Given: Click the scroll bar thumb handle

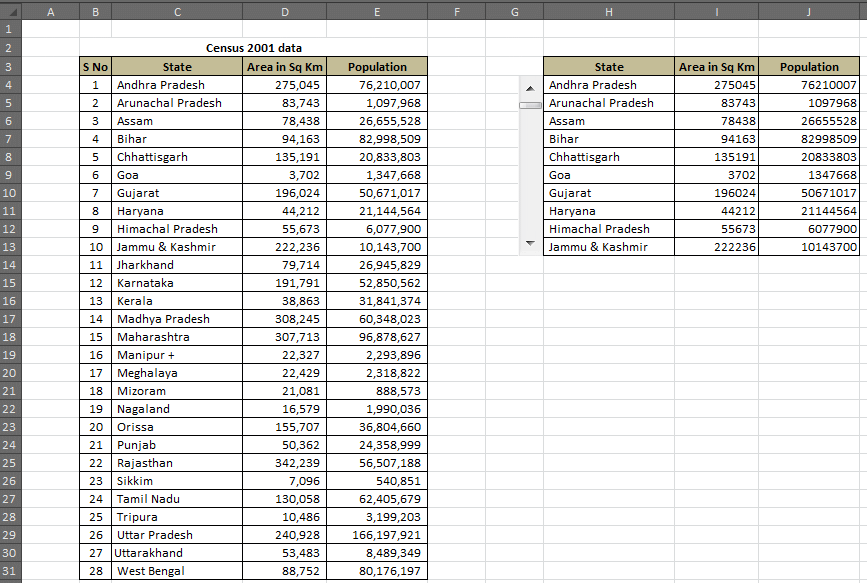Looking at the screenshot, I should pyautogui.click(x=530, y=104).
